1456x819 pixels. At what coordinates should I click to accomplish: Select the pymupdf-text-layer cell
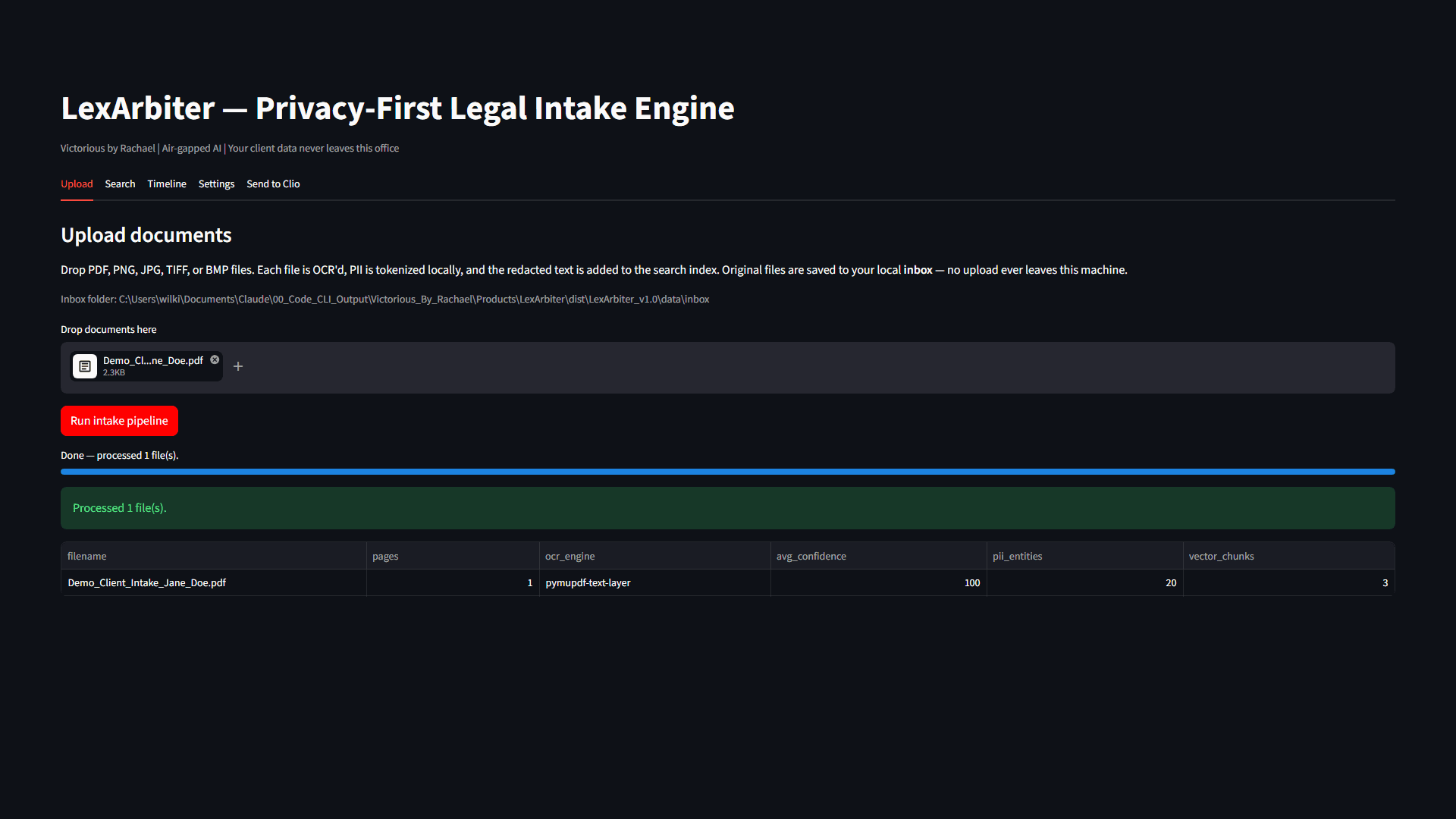(654, 582)
